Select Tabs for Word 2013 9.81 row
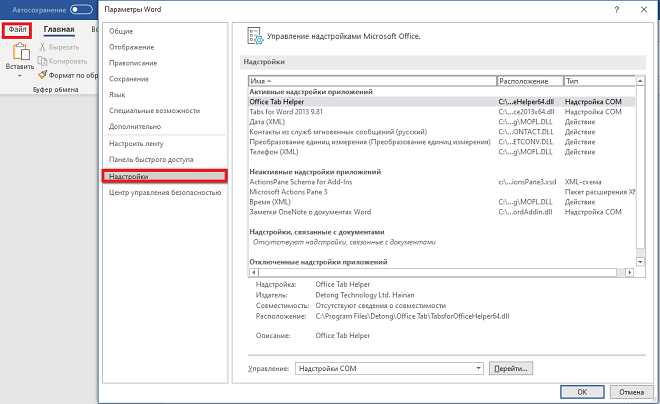The height and width of the screenshot is (404, 660). [442, 112]
